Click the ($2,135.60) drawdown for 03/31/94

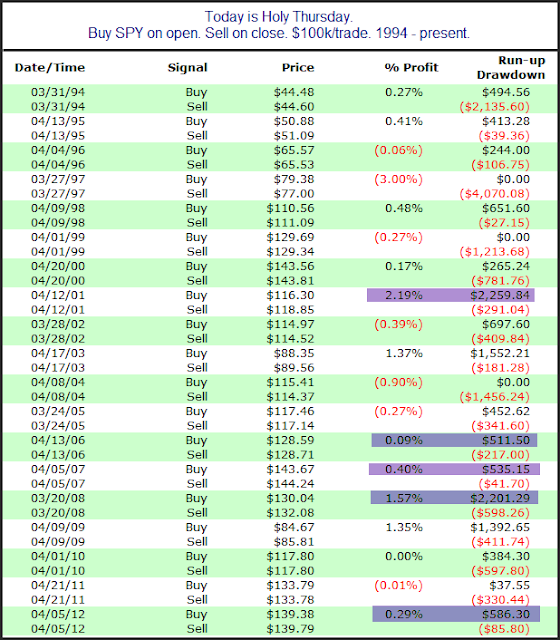(x=494, y=107)
